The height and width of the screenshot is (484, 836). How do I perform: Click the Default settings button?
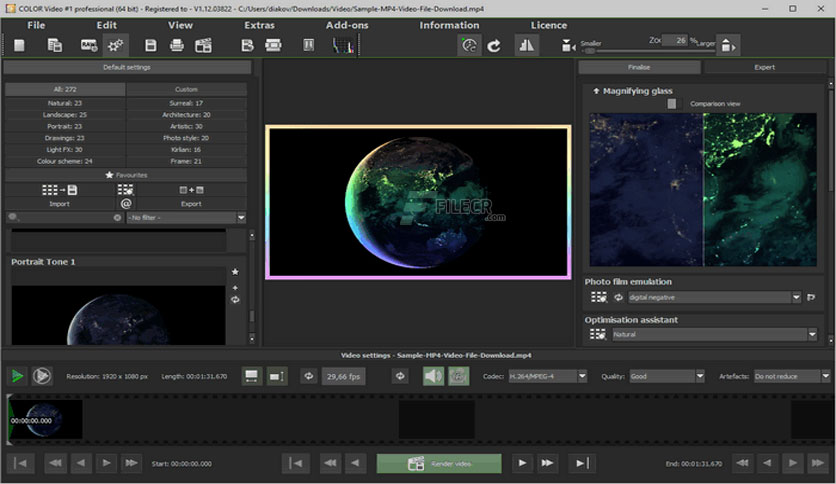pyautogui.click(x=127, y=67)
